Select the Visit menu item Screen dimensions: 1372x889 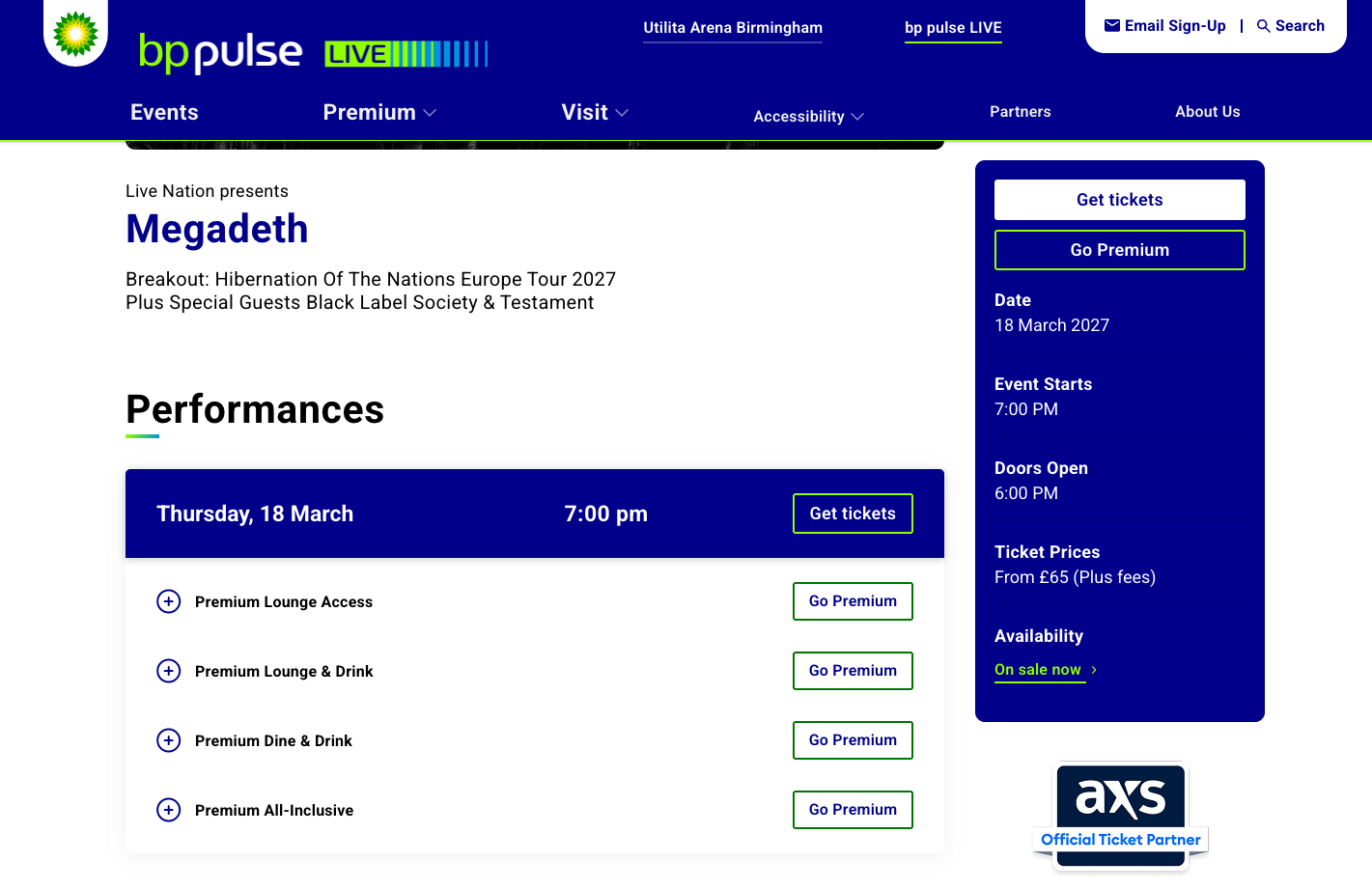pyautogui.click(x=584, y=112)
